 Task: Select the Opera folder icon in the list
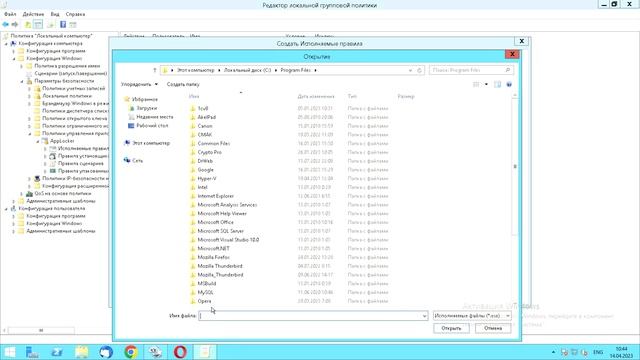[x=193, y=301]
